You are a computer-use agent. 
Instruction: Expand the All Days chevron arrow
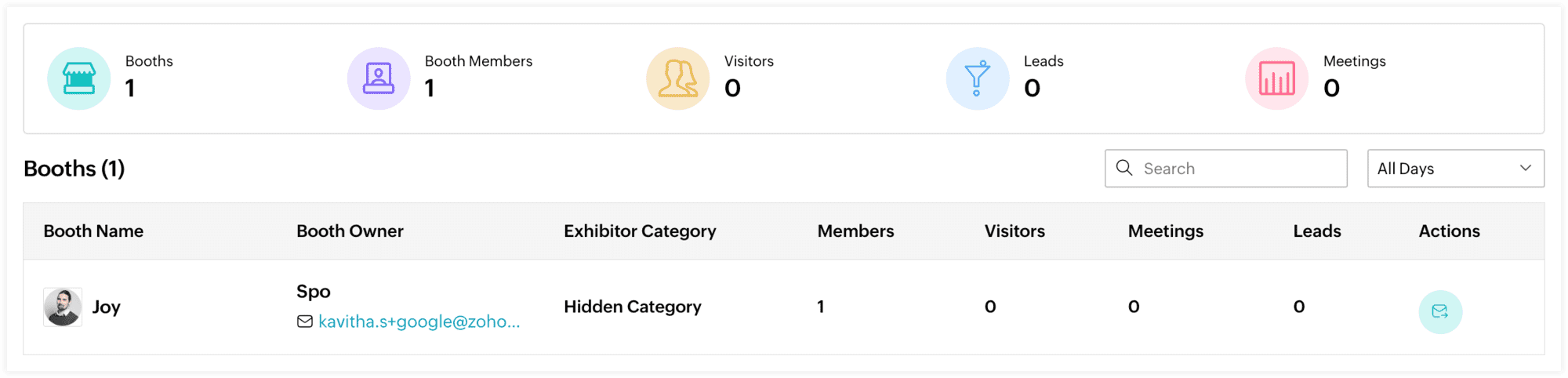(1526, 168)
